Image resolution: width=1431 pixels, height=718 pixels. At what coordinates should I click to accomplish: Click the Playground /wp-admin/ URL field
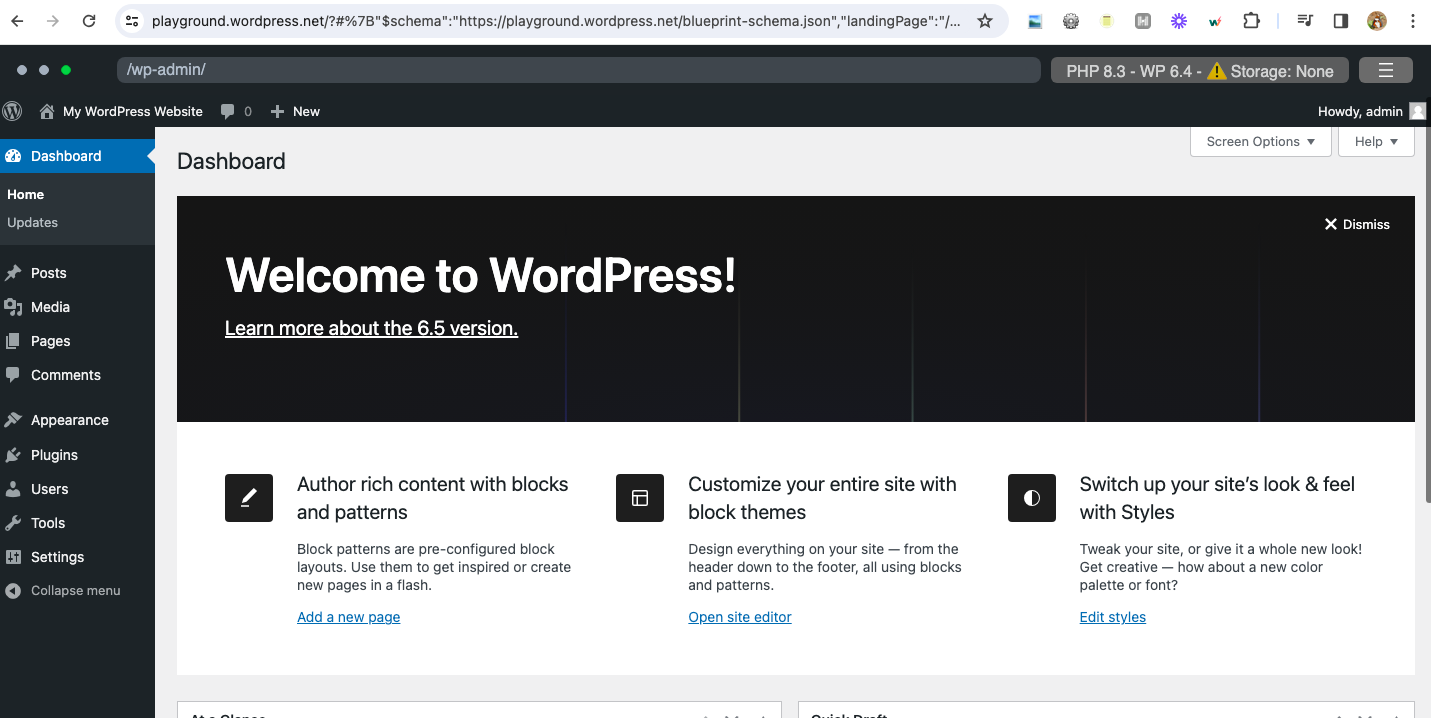coord(579,70)
